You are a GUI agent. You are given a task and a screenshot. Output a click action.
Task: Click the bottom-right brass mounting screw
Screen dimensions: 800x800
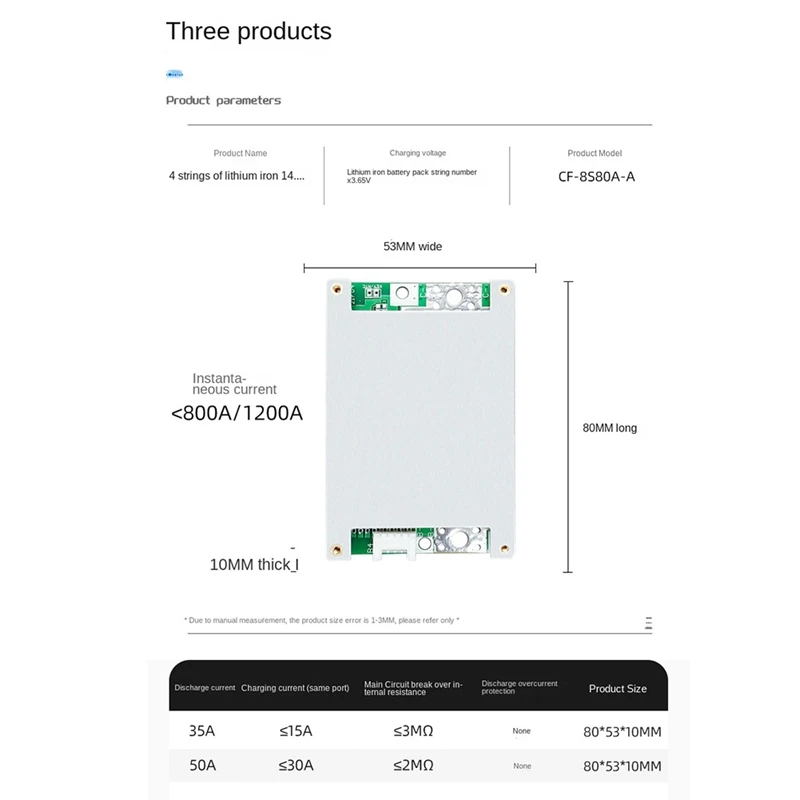tap(502, 547)
